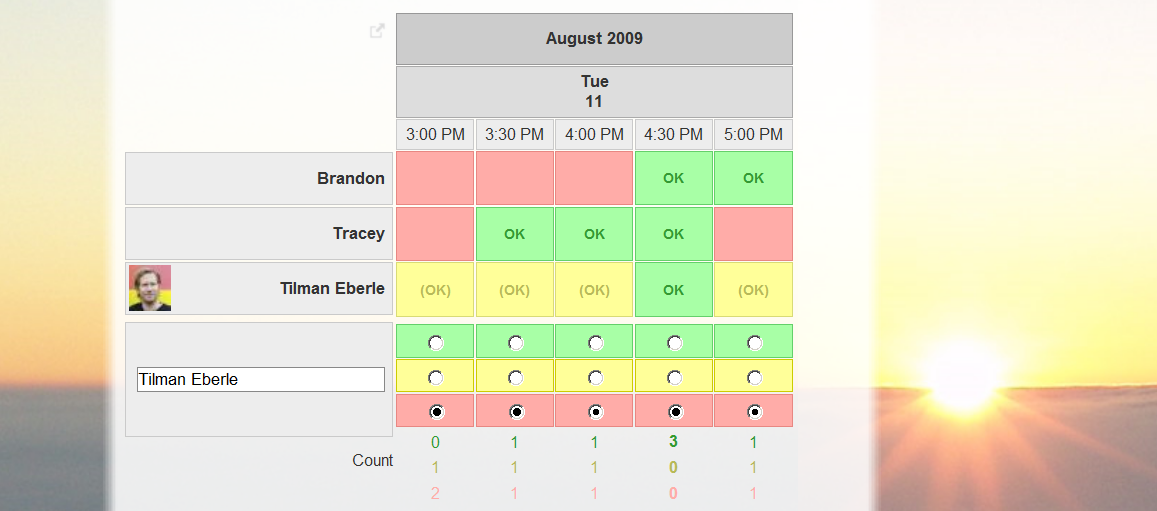The height and width of the screenshot is (511, 1157).
Task: Mark 5:00 PM as not available
Action: (x=754, y=411)
